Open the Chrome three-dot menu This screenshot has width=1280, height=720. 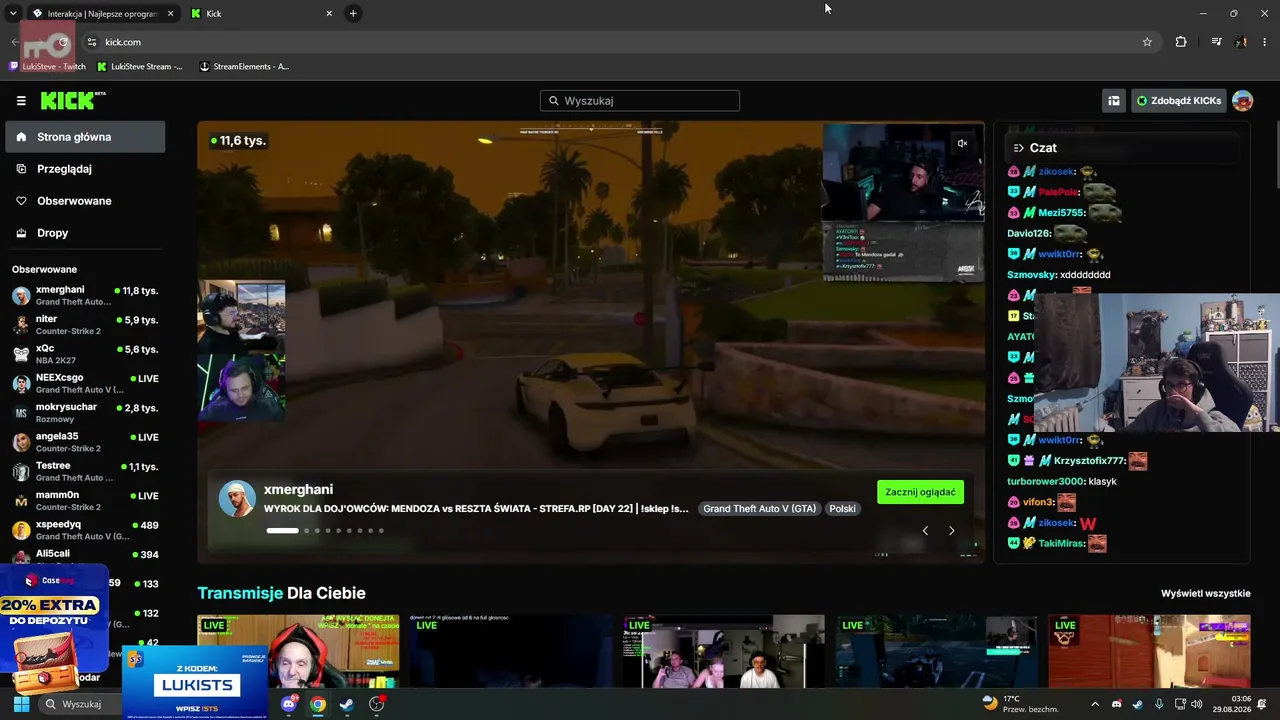tap(1265, 42)
